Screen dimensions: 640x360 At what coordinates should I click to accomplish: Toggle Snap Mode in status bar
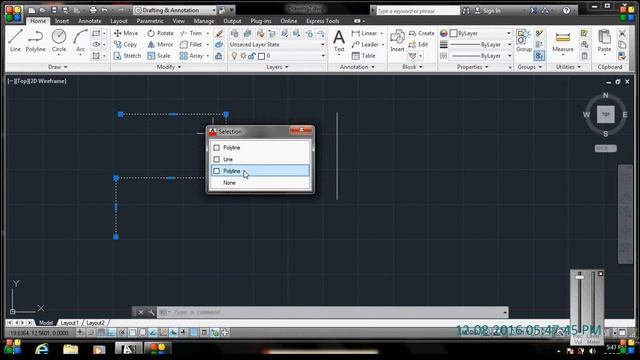(x=91, y=333)
